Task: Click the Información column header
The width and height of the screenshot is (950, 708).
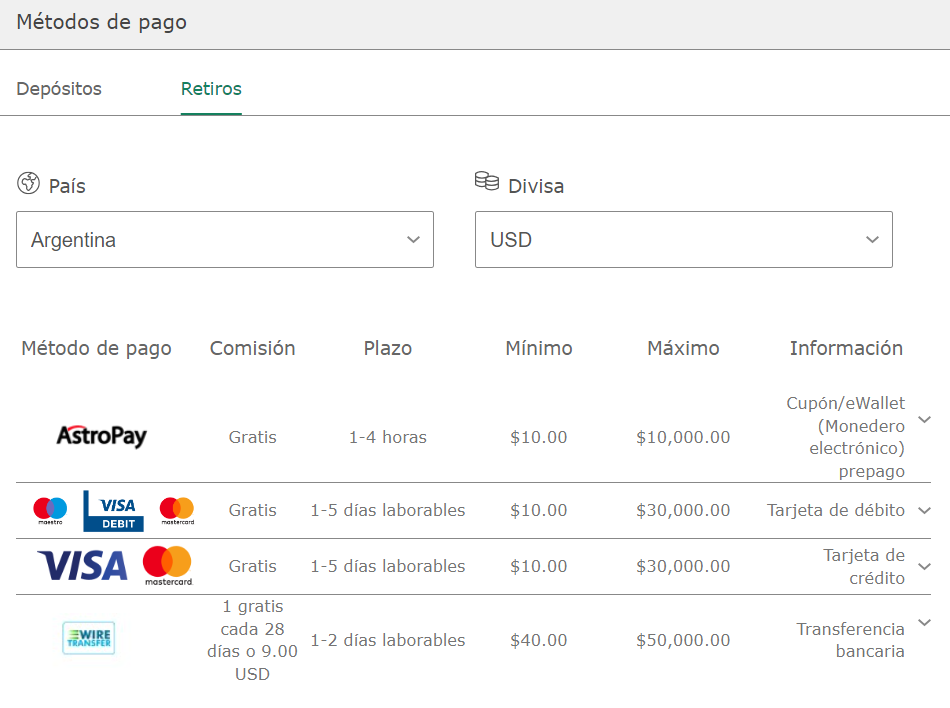Action: pos(846,348)
